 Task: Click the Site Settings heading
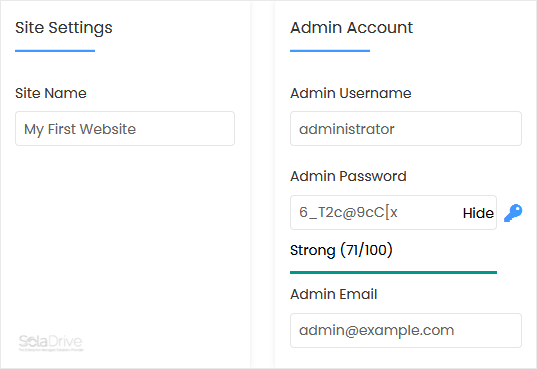[64, 28]
